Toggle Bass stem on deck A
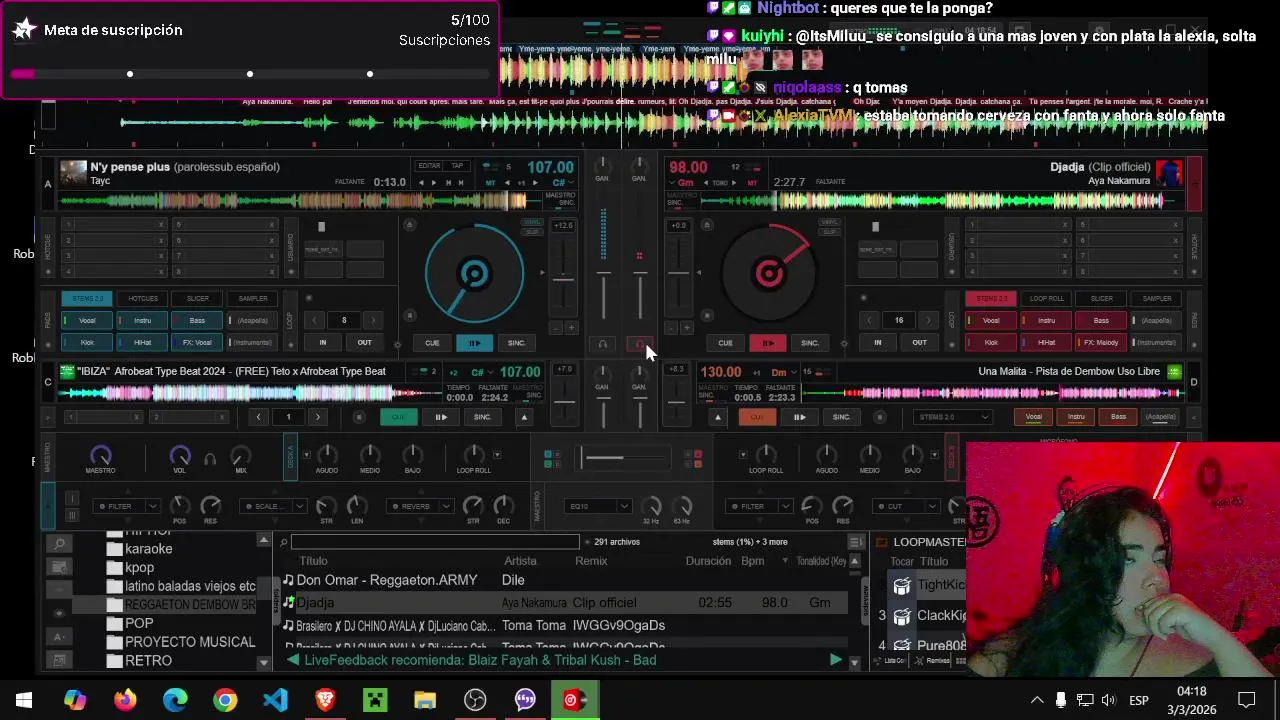 point(197,320)
